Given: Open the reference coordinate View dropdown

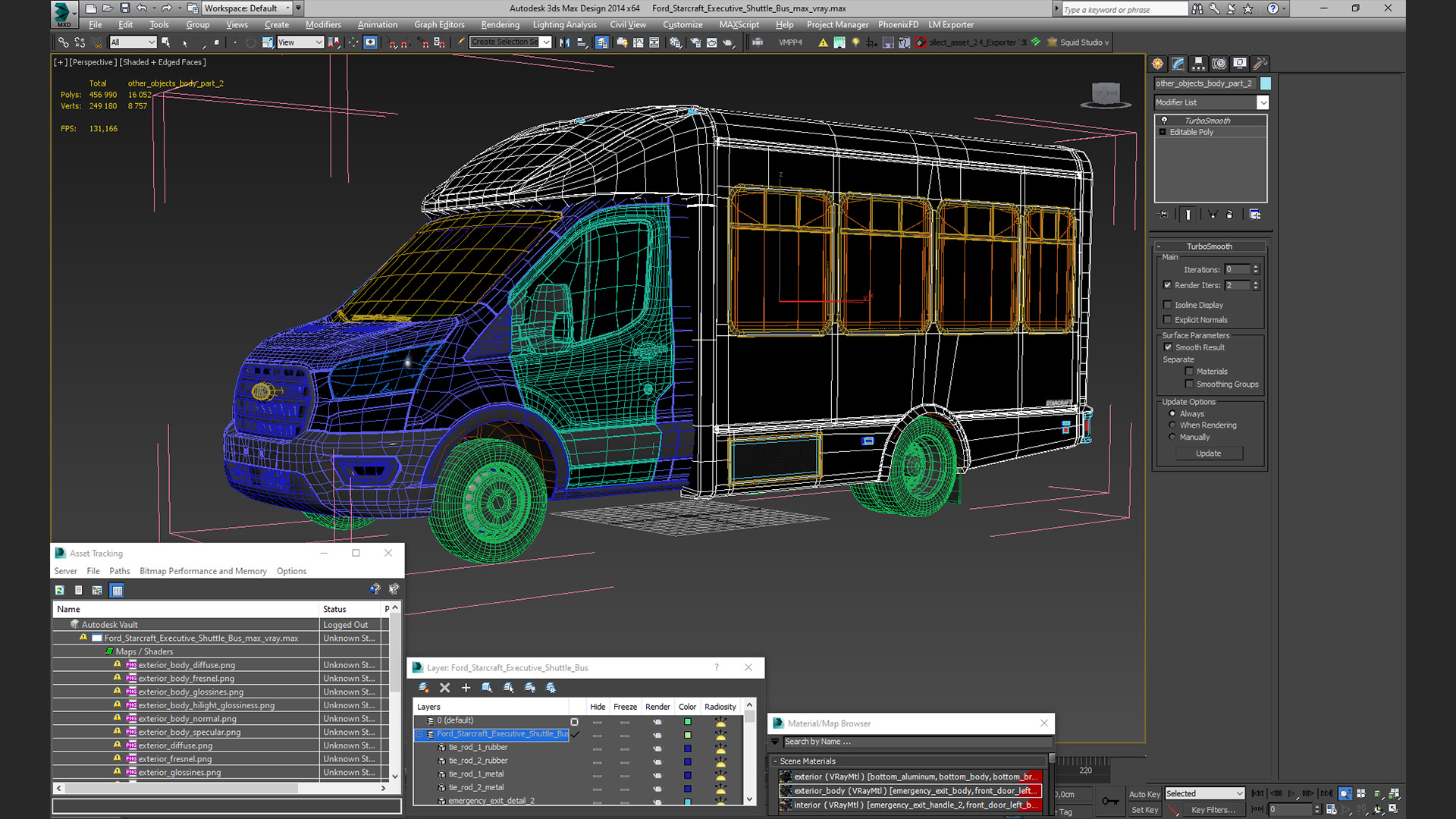Looking at the screenshot, I should pos(300,42).
